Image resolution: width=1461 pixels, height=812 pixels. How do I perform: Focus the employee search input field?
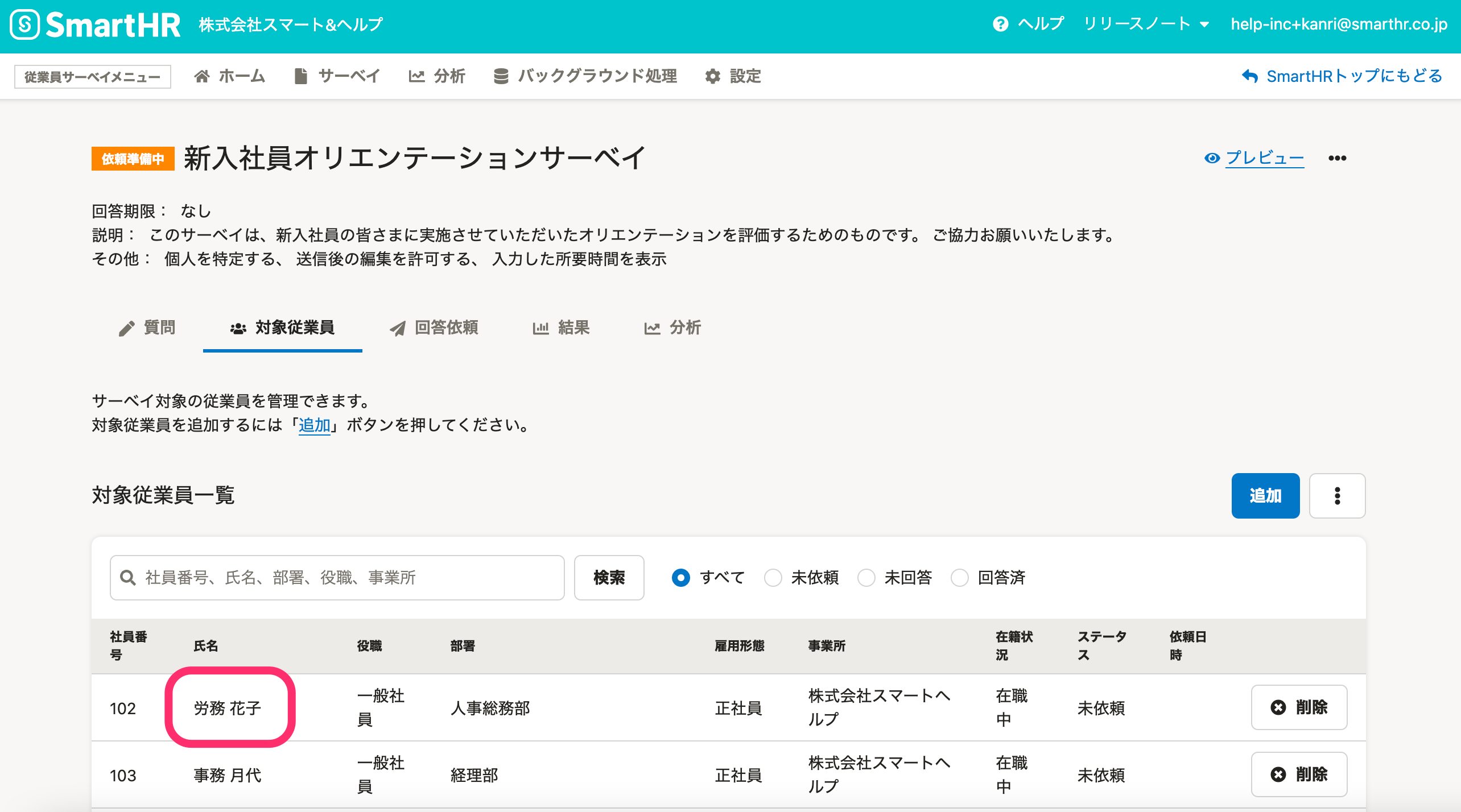(x=337, y=578)
